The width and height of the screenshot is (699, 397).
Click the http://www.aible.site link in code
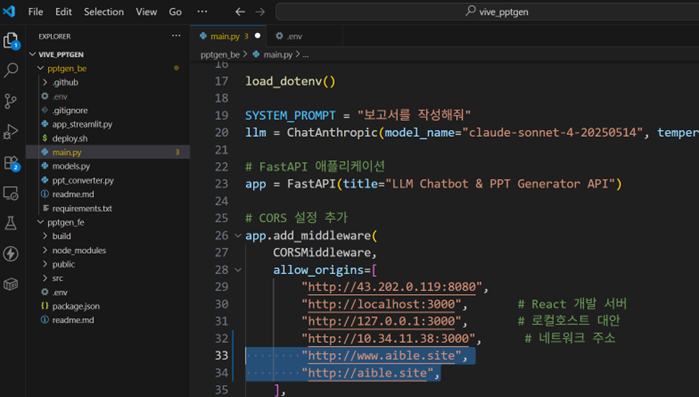(381, 356)
